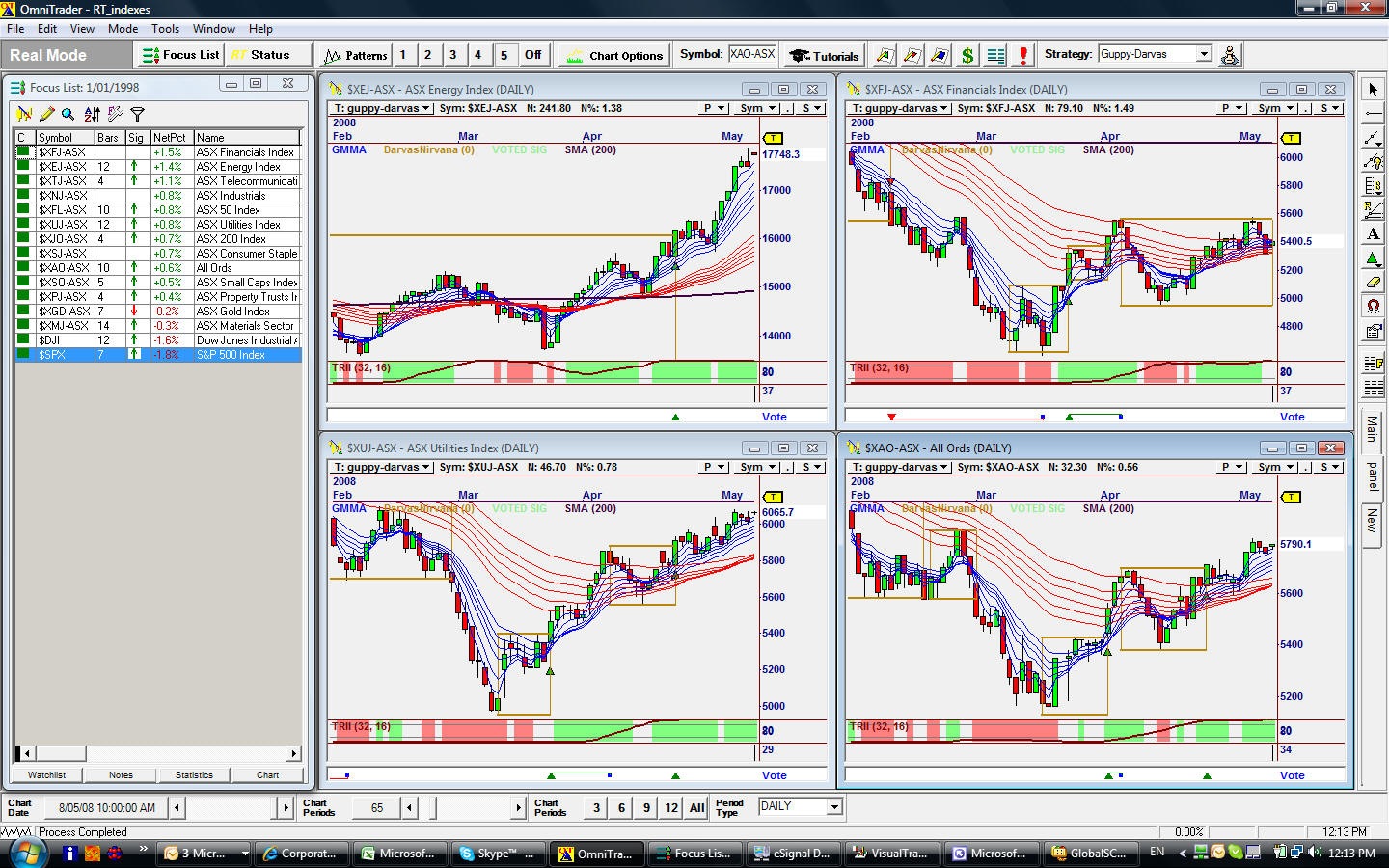This screenshot has height=868, width=1389.
Task: Select the trendline with lightbulb tool
Action: (x=1373, y=162)
